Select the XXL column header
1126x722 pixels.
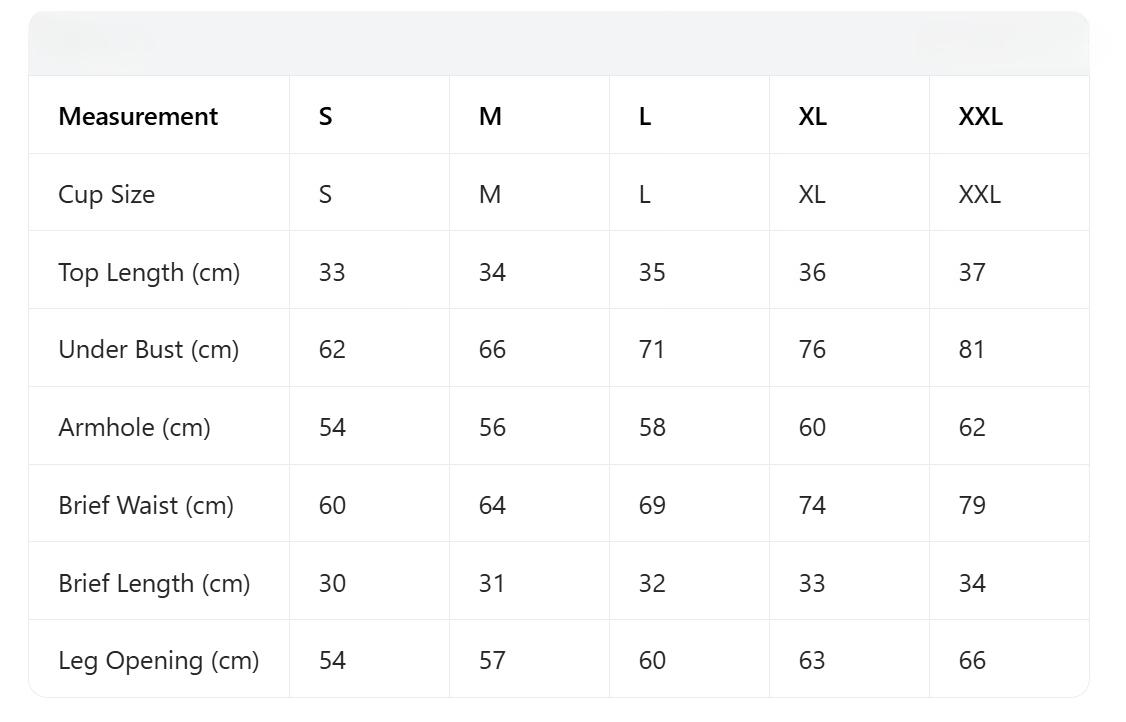(980, 116)
